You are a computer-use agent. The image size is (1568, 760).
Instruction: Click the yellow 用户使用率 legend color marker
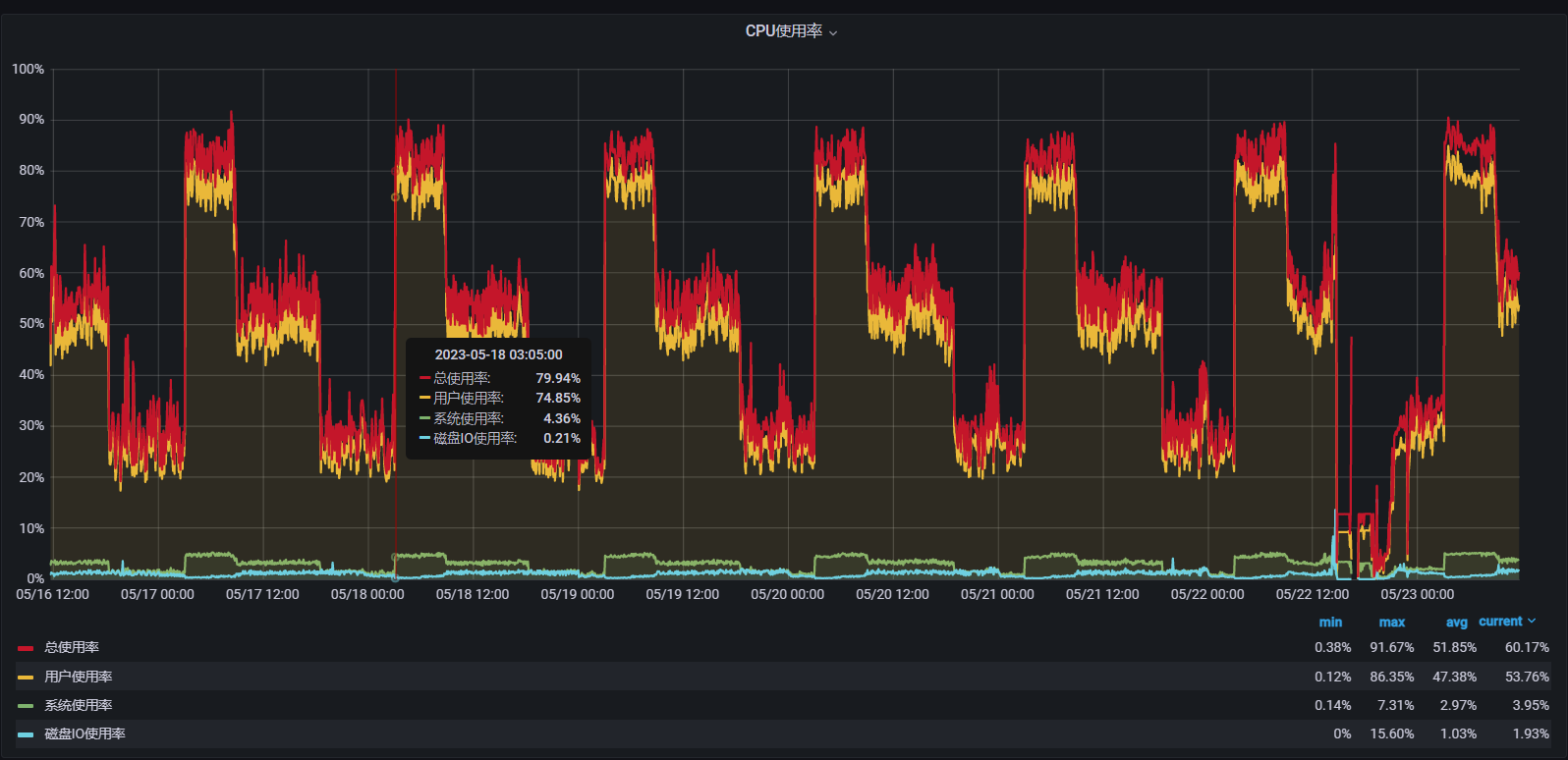pyautogui.click(x=26, y=678)
